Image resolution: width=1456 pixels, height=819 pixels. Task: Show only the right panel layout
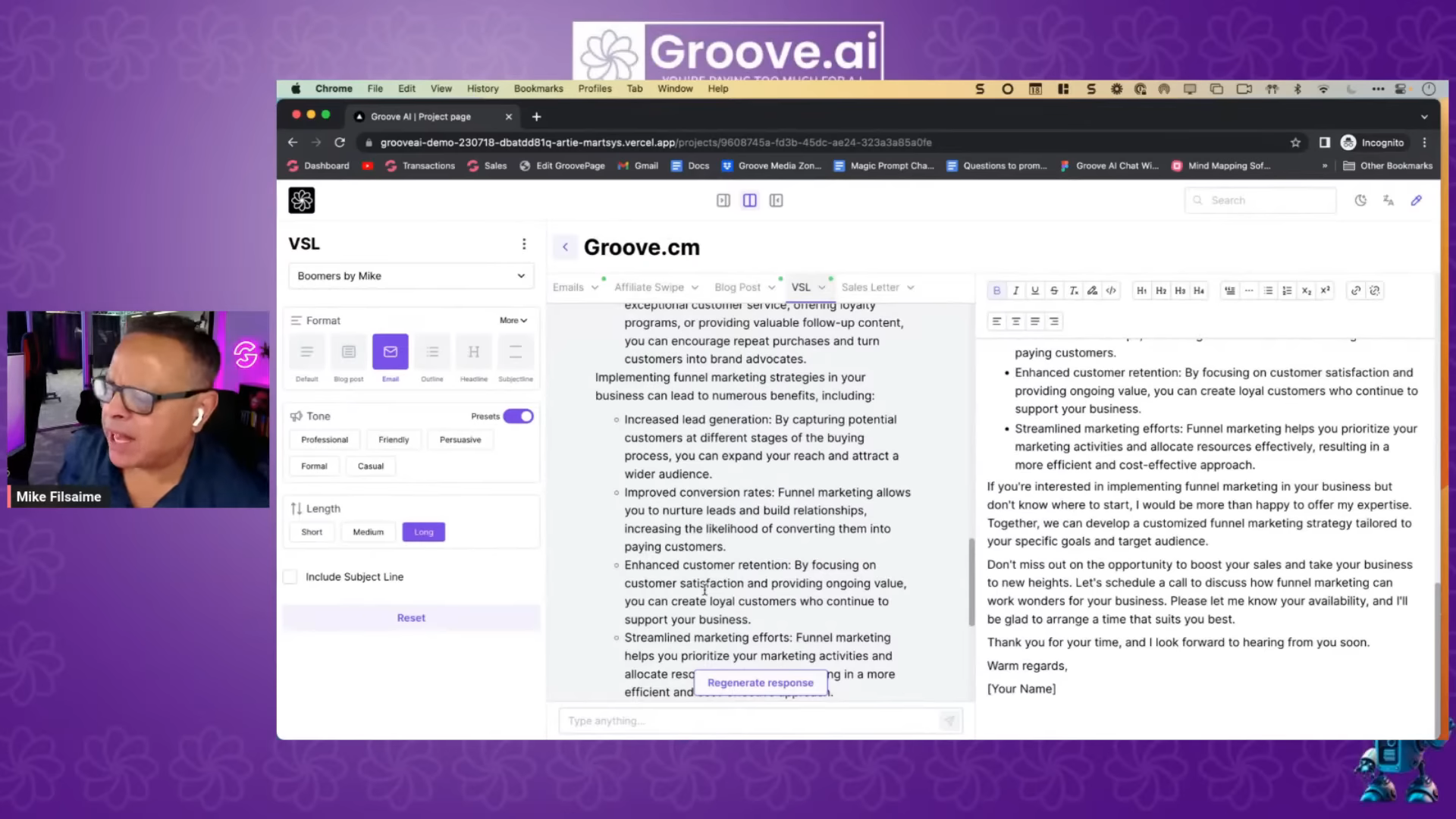pyautogui.click(x=776, y=200)
